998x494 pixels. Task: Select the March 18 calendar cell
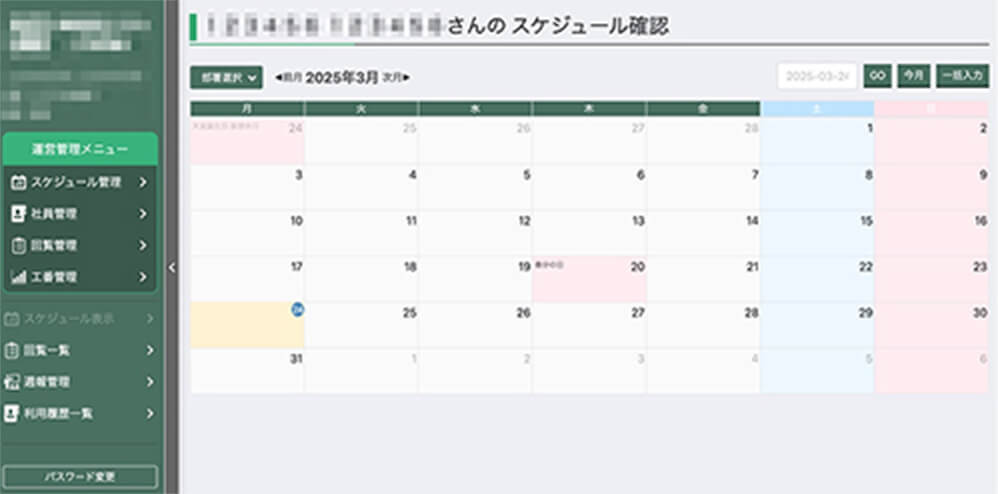tap(362, 279)
